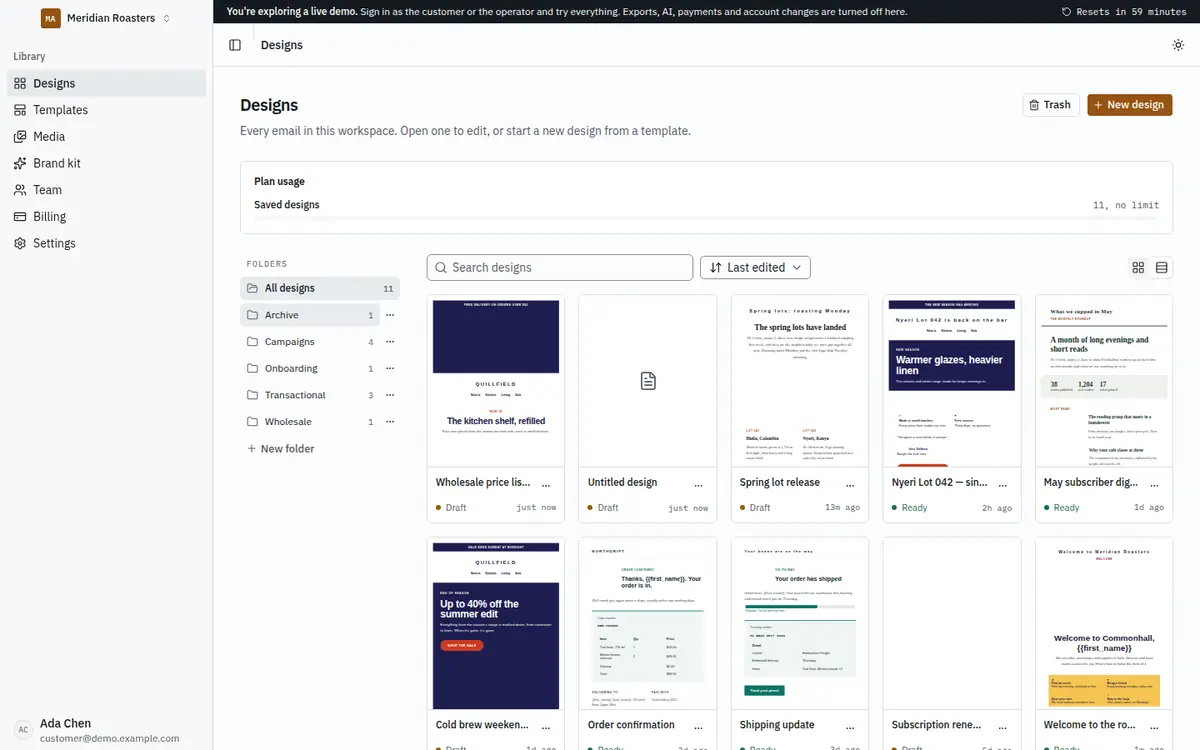
Task: Toggle the light/dark theme sun icon
Action: click(x=1178, y=45)
